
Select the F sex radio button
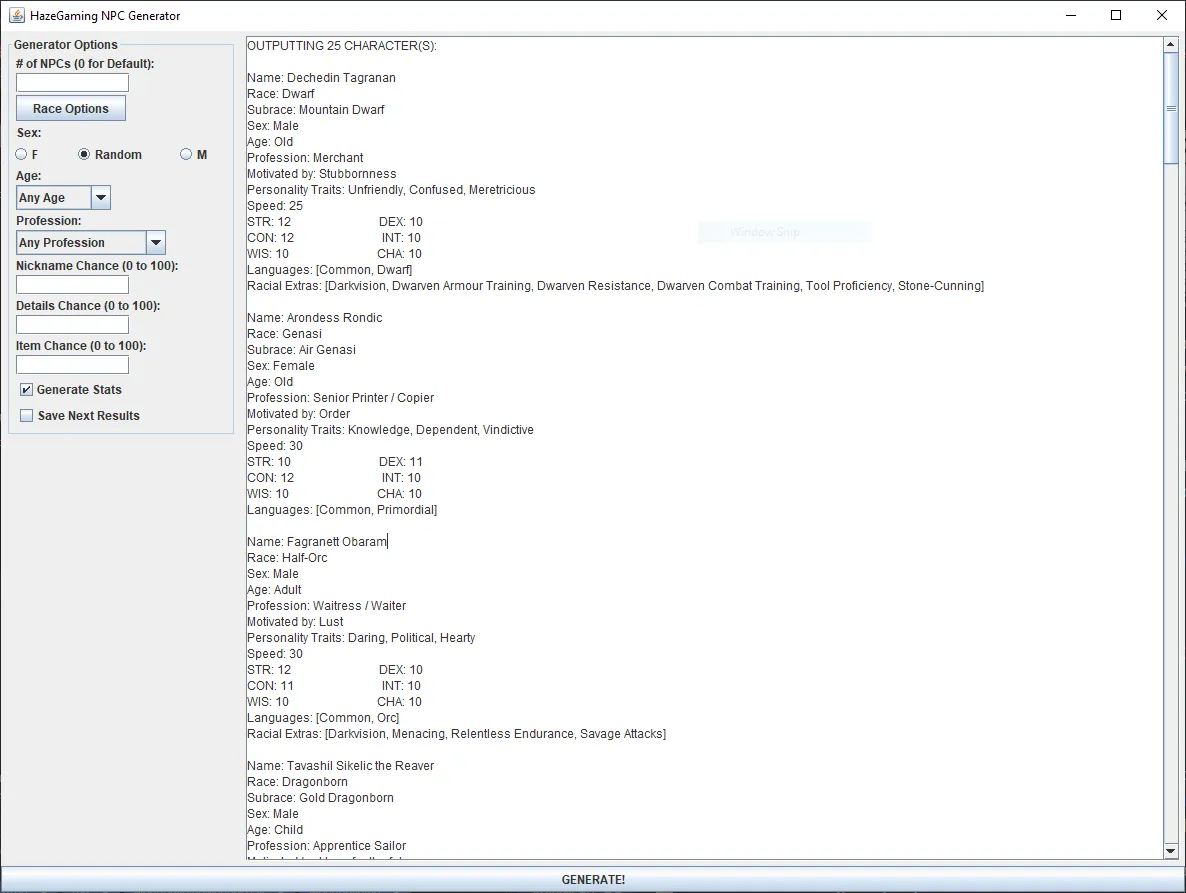[x=21, y=154]
